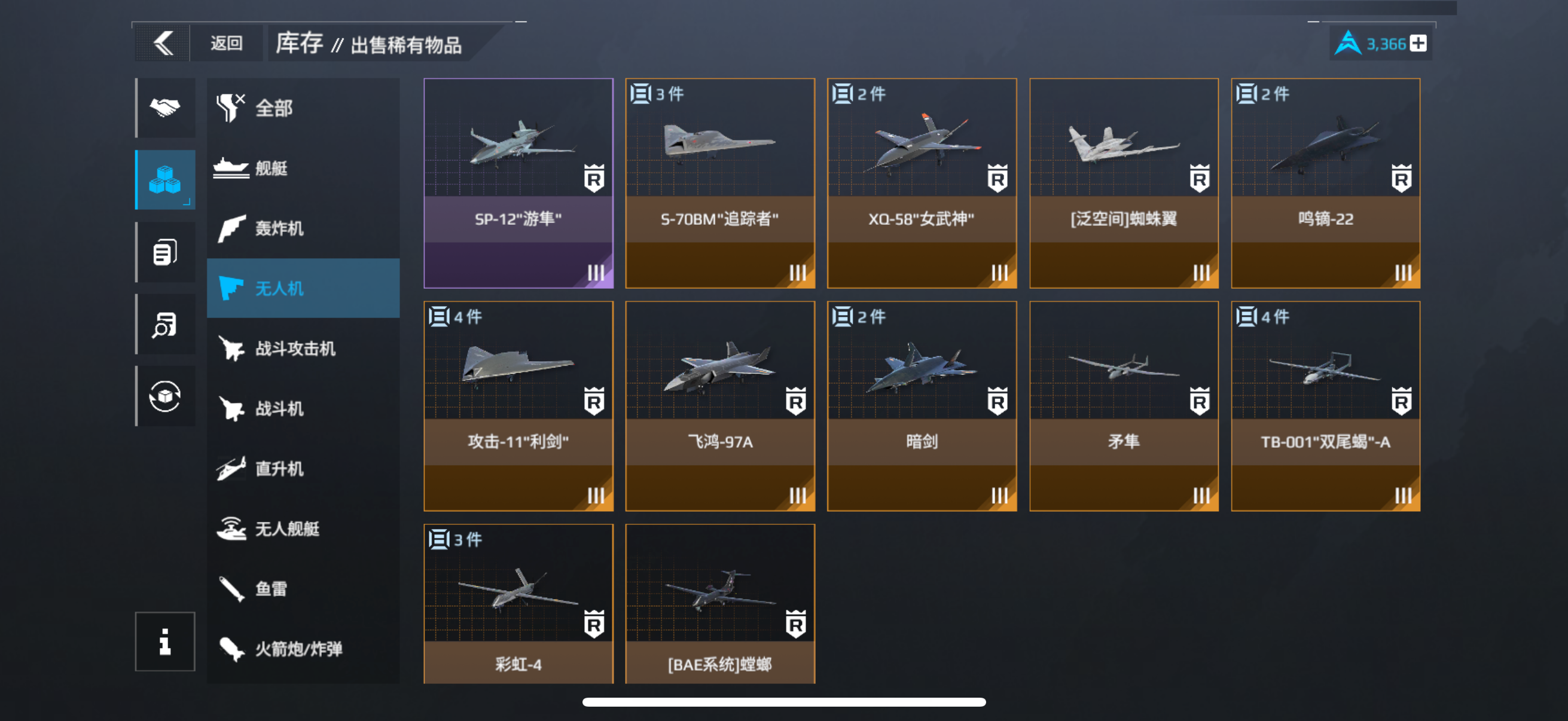Screen dimensions: 1568x721
Task: Select the blue cubes inventory icon
Action: coord(165,179)
